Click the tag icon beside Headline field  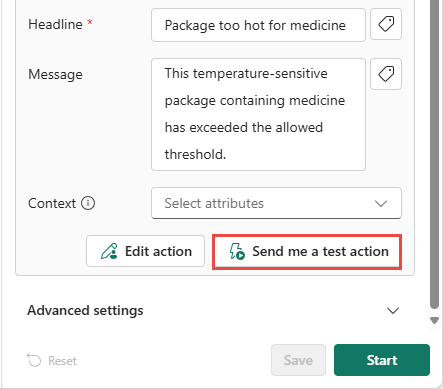click(386, 24)
